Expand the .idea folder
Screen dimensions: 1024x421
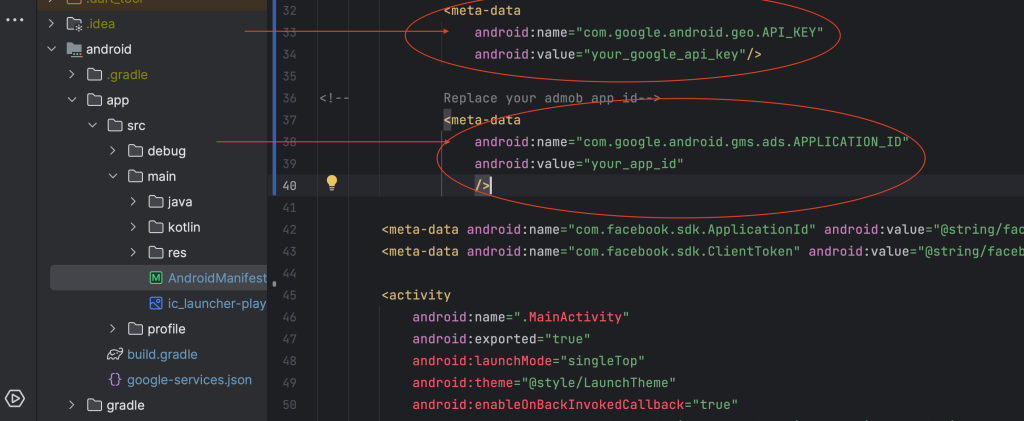click(x=52, y=24)
